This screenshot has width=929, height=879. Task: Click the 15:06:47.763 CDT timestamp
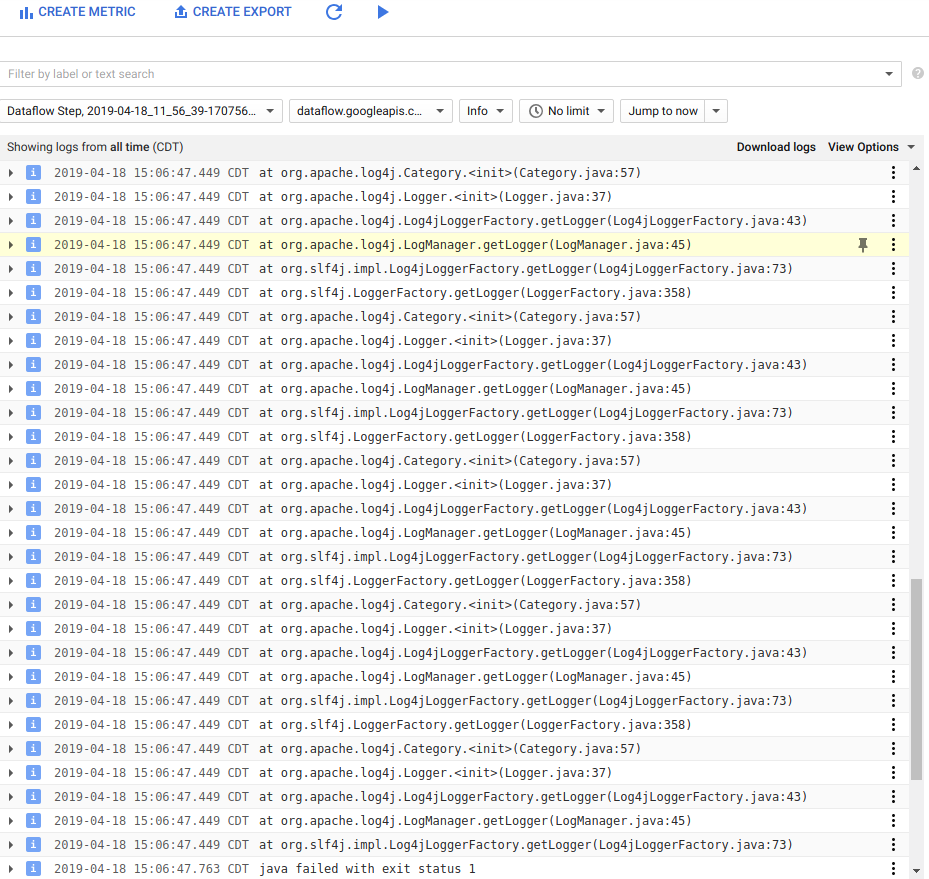click(151, 869)
